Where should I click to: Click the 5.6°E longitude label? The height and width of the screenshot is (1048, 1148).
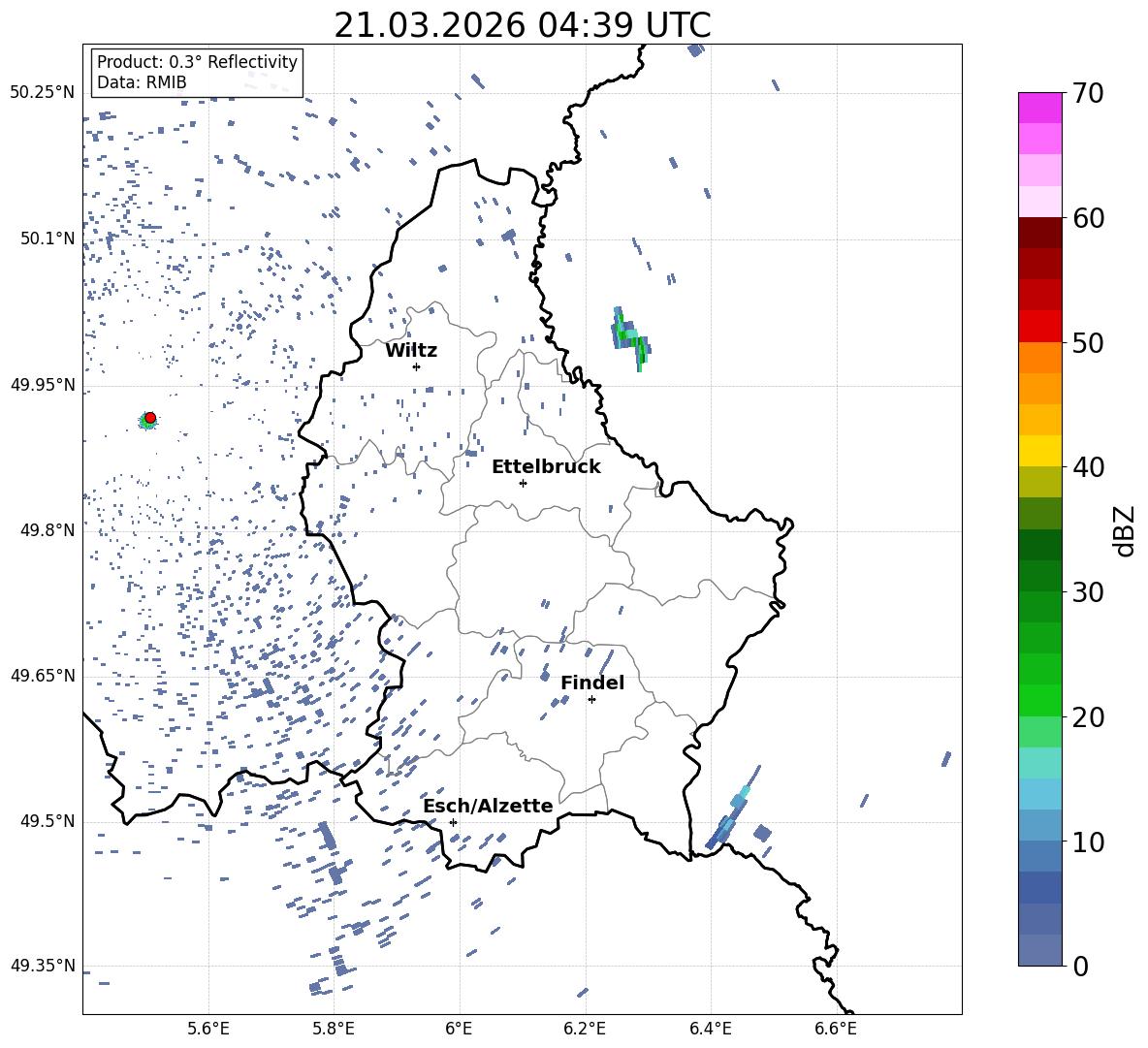[208, 1029]
